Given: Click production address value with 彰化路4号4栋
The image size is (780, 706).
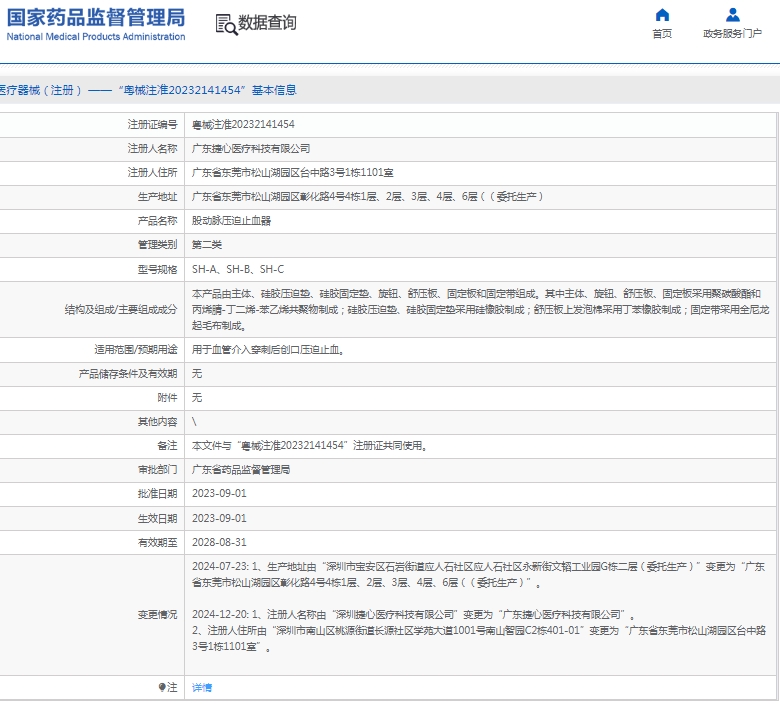Looking at the screenshot, I should pos(368,197).
